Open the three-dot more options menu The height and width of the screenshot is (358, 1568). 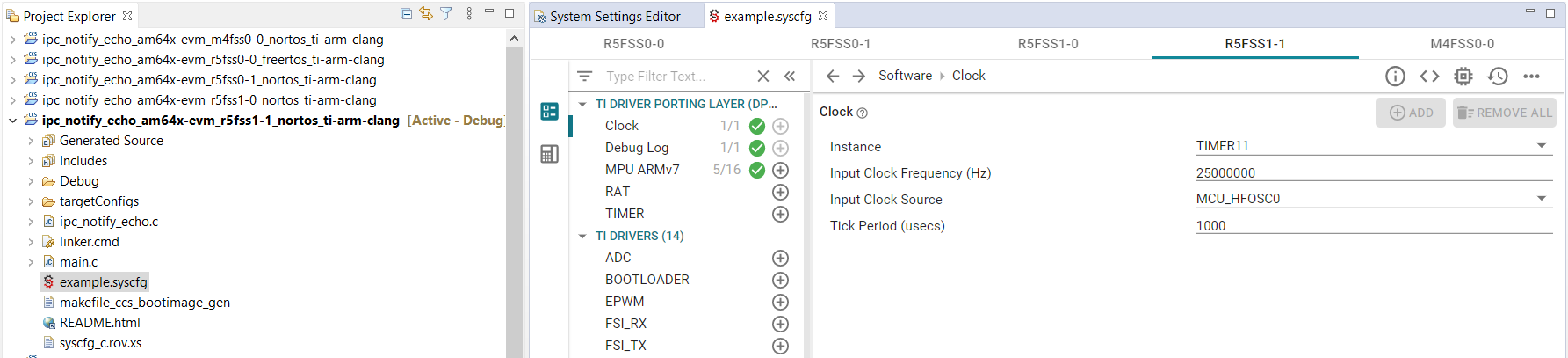coord(1532,77)
